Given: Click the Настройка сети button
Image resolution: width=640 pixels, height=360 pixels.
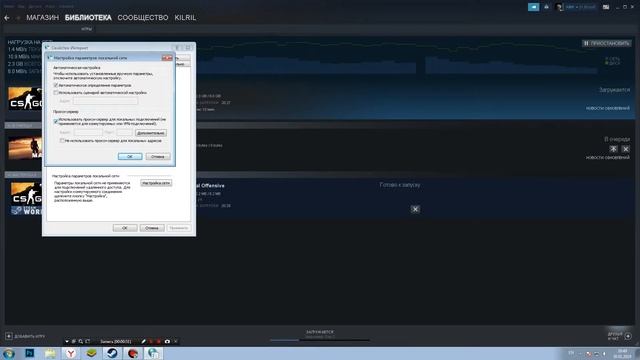Looking at the screenshot, I should (156, 183).
